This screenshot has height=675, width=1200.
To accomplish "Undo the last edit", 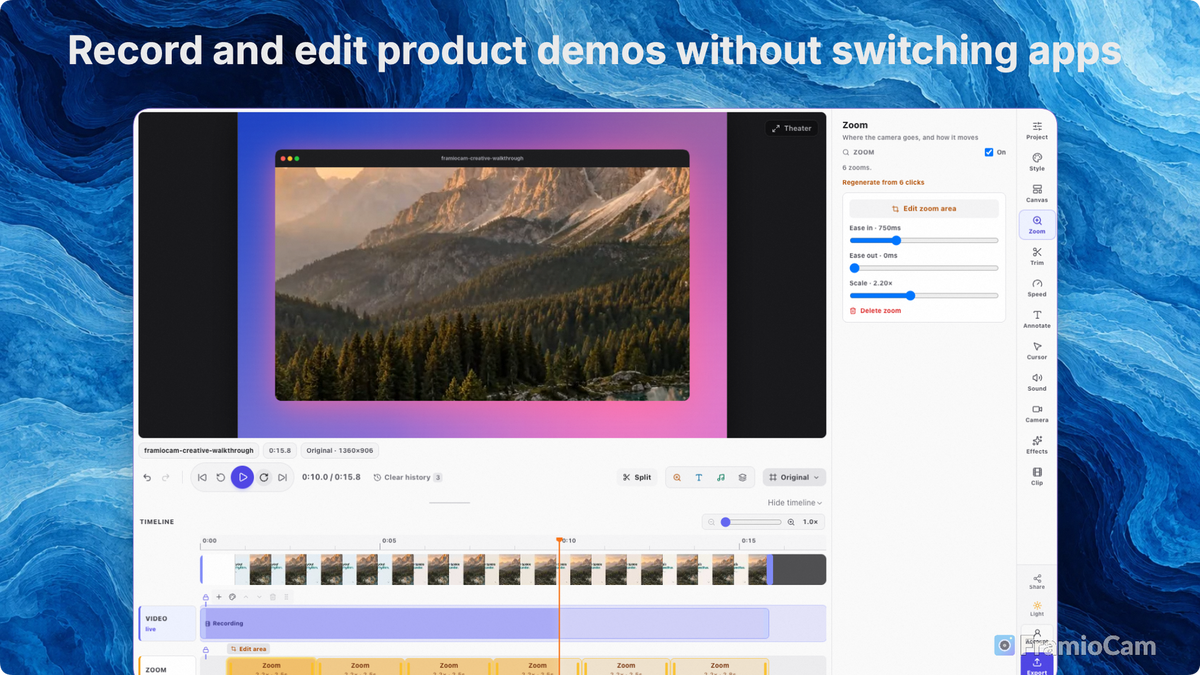I will coord(147,477).
